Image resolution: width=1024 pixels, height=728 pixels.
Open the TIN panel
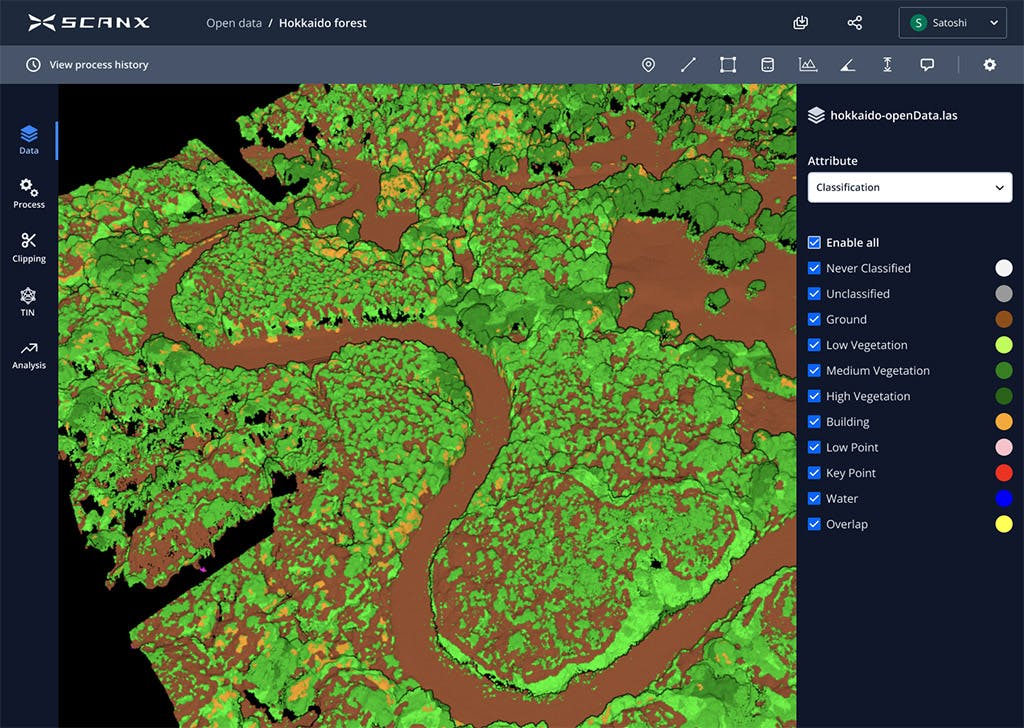28,301
